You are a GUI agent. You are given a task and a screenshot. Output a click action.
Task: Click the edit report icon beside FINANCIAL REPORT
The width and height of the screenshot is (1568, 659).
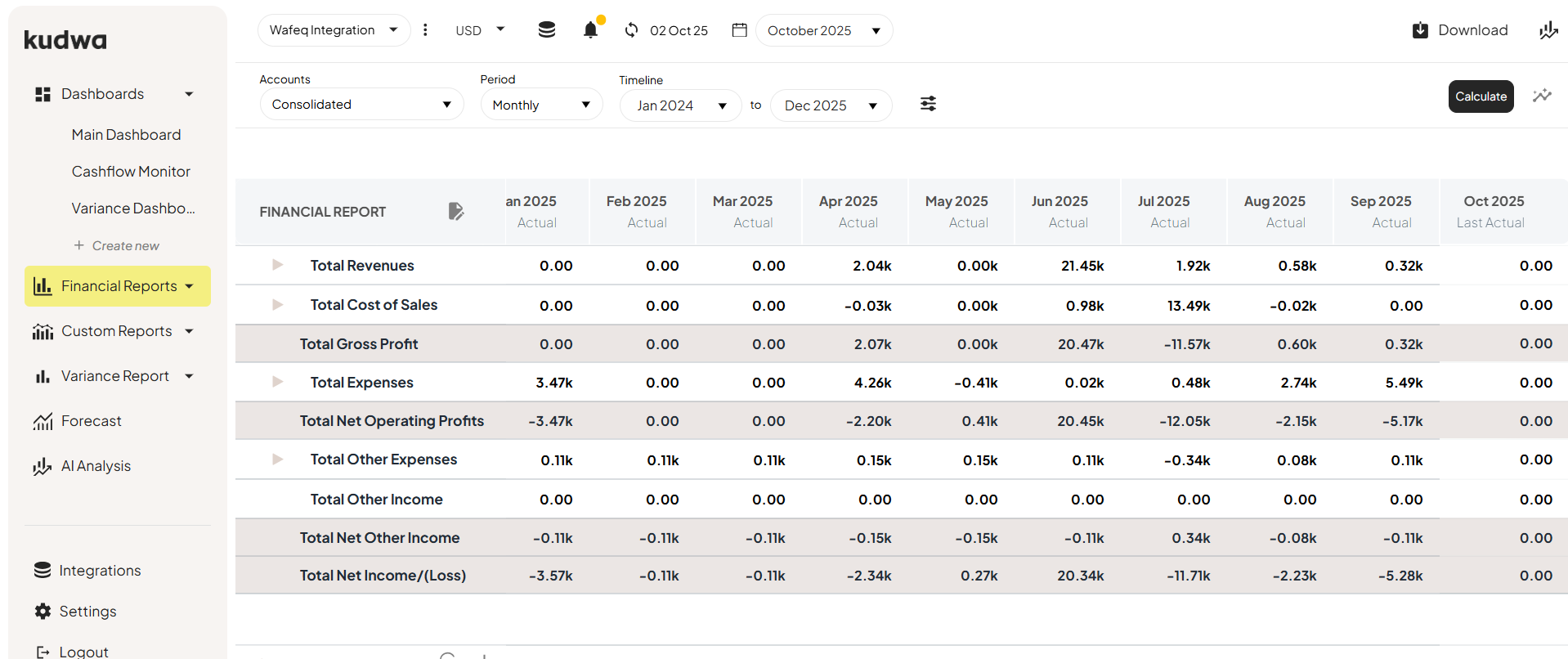(456, 212)
